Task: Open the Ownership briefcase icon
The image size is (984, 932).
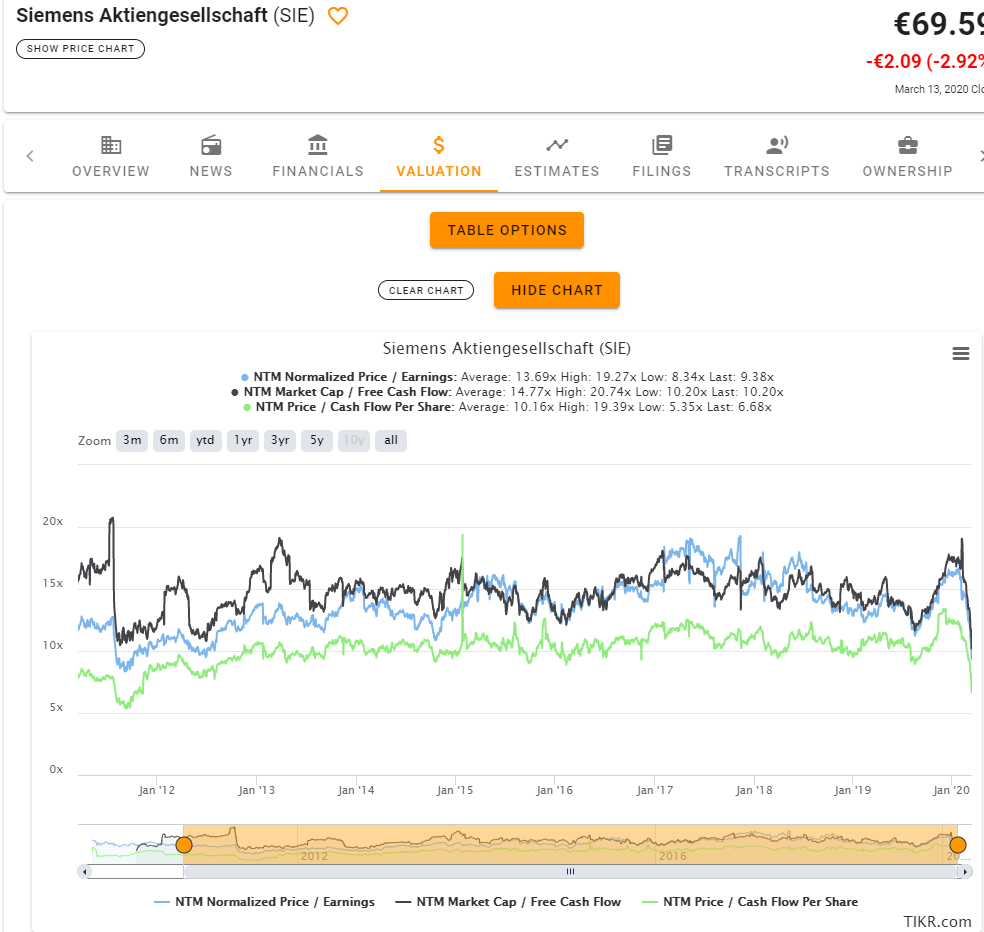Action: (x=906, y=143)
